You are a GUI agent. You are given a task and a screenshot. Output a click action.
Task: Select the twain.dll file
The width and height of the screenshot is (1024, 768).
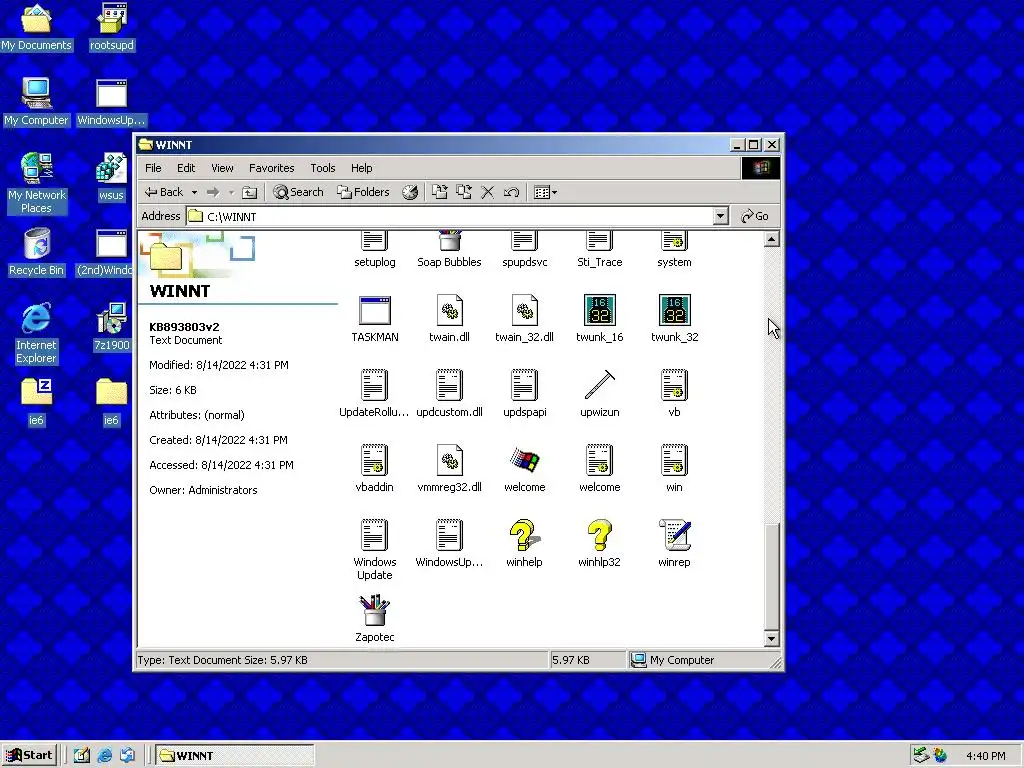coord(449,319)
